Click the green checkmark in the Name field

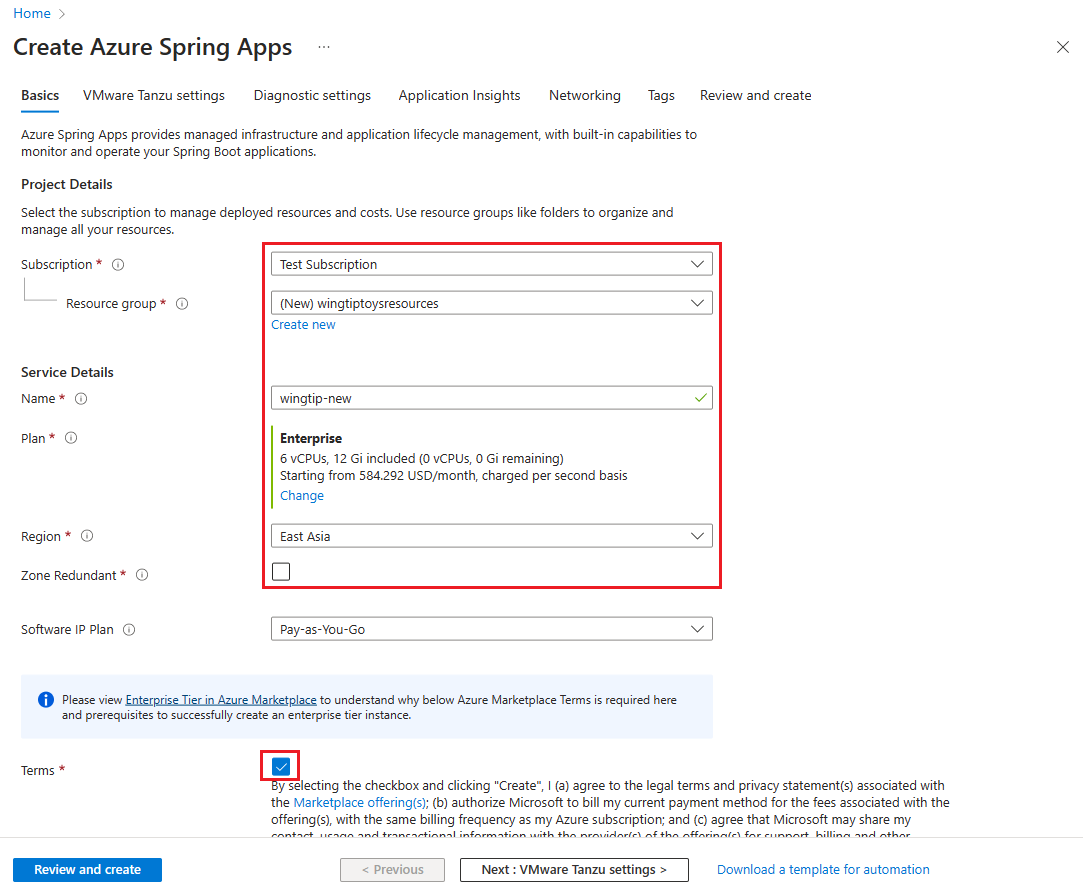coord(700,398)
